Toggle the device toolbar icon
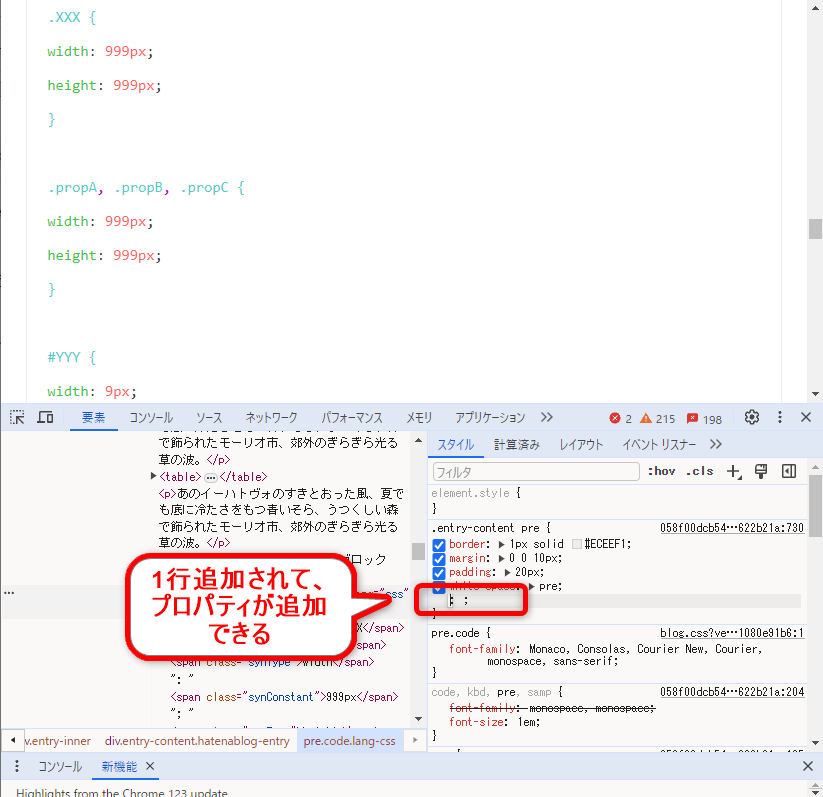 pyautogui.click(x=45, y=417)
